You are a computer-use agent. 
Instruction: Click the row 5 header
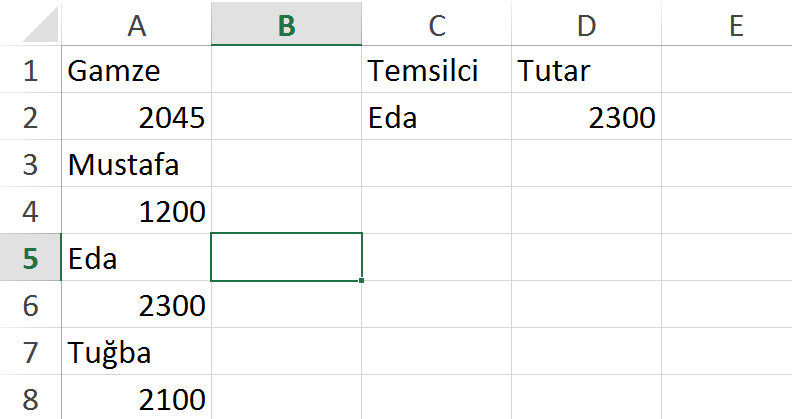click(x=30, y=258)
